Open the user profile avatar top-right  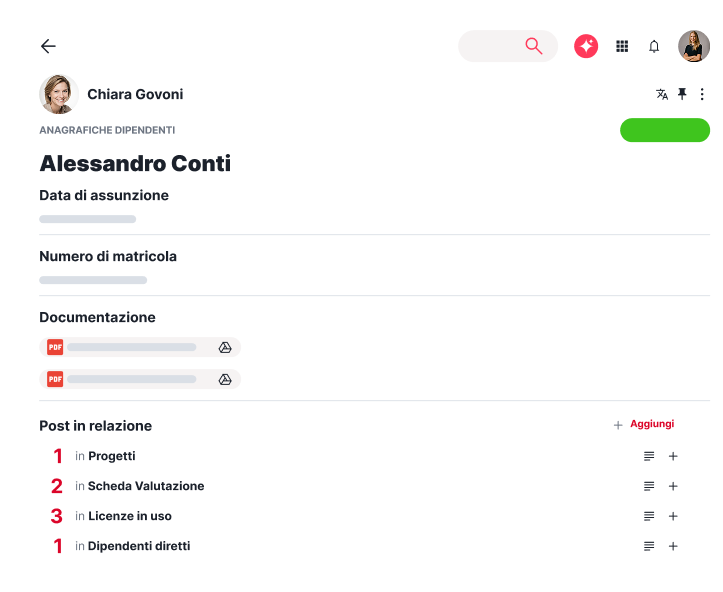pyautogui.click(x=694, y=46)
